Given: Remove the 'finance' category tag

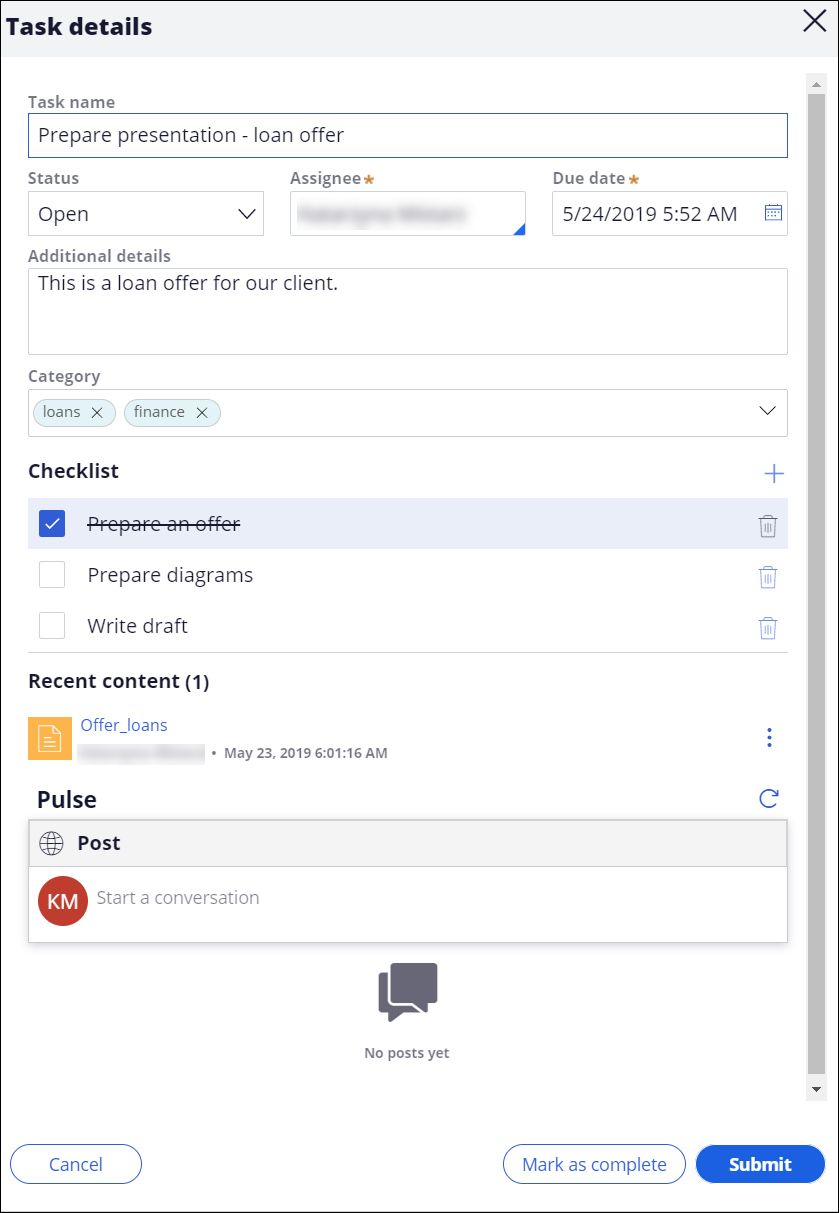Looking at the screenshot, I should tap(202, 413).
